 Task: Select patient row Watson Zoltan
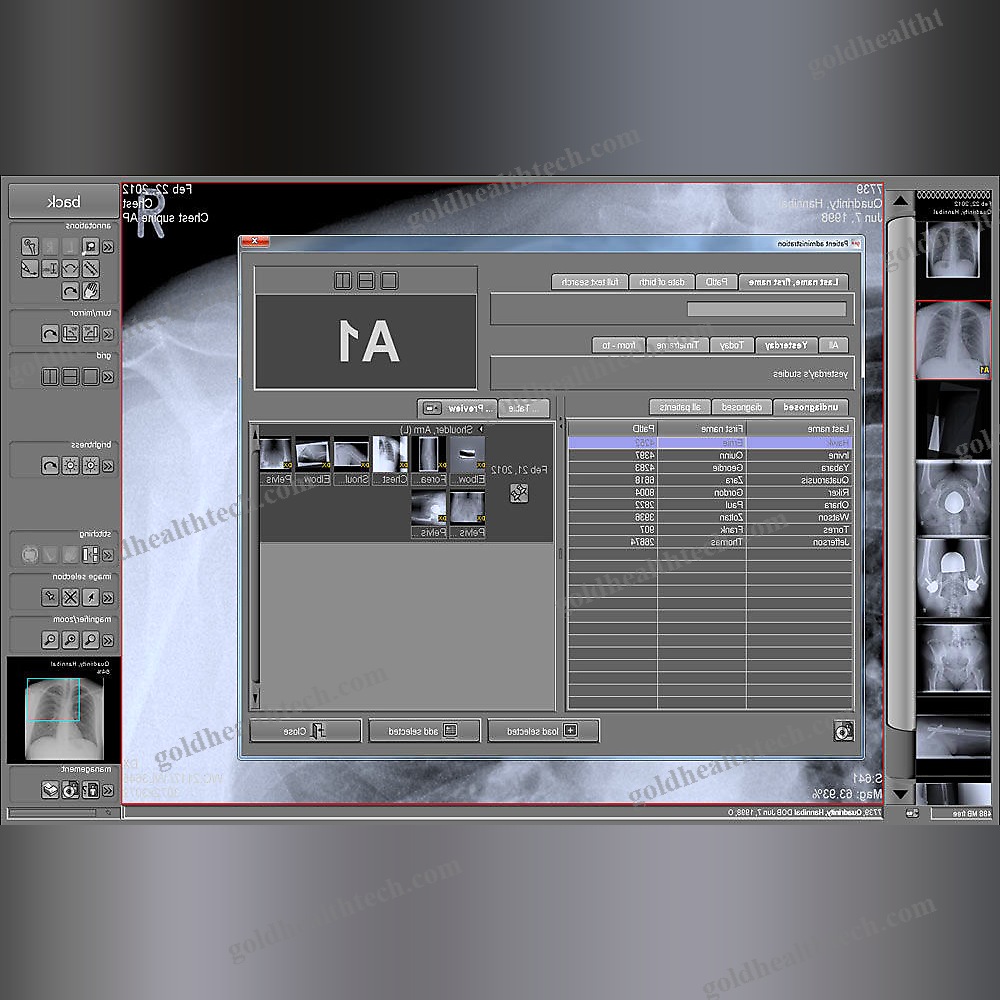710,517
